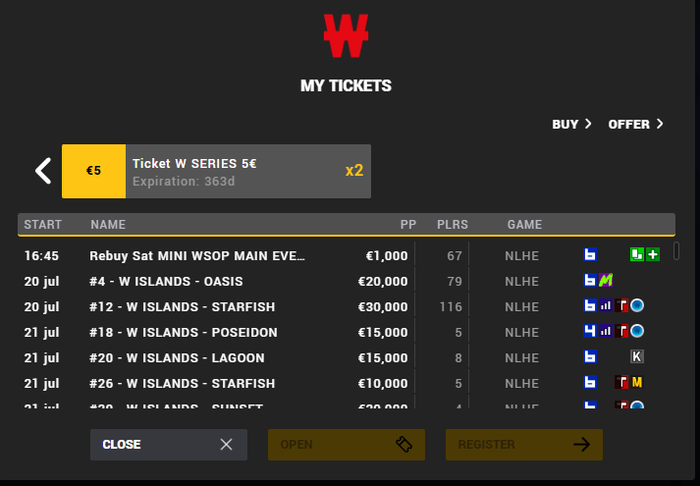Expand the BUY option
The width and height of the screenshot is (700, 486).
click(x=572, y=124)
